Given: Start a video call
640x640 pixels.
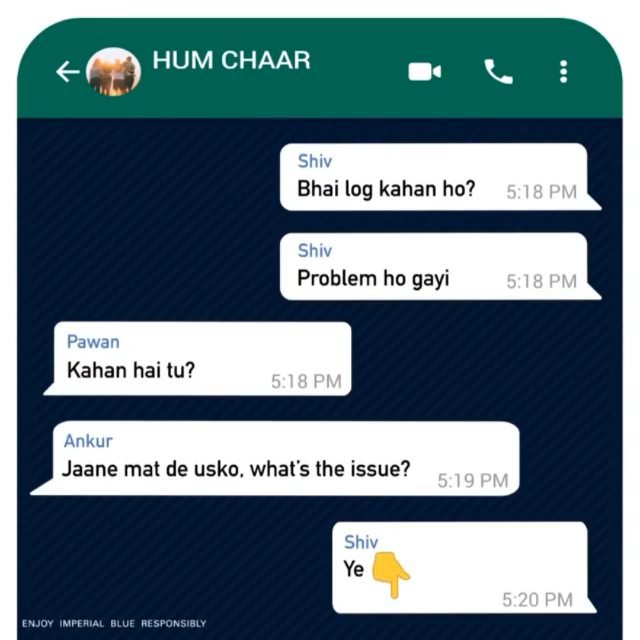Looking at the screenshot, I should [x=424, y=72].
